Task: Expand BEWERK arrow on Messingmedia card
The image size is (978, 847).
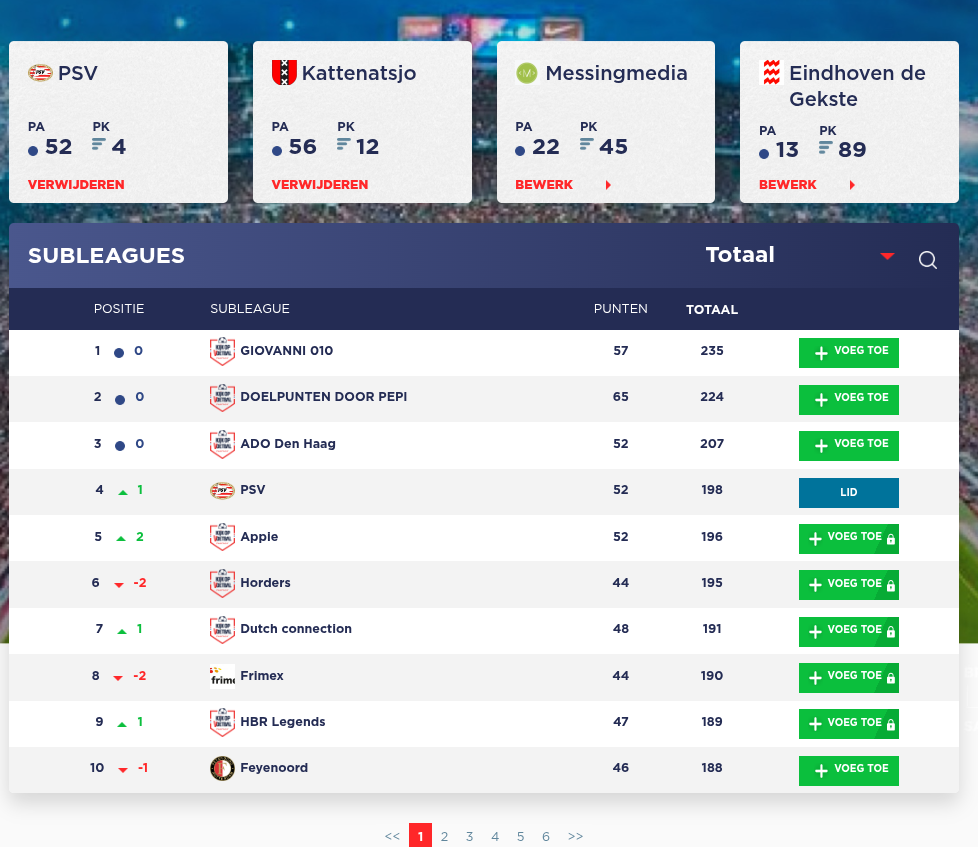Action: [x=608, y=185]
